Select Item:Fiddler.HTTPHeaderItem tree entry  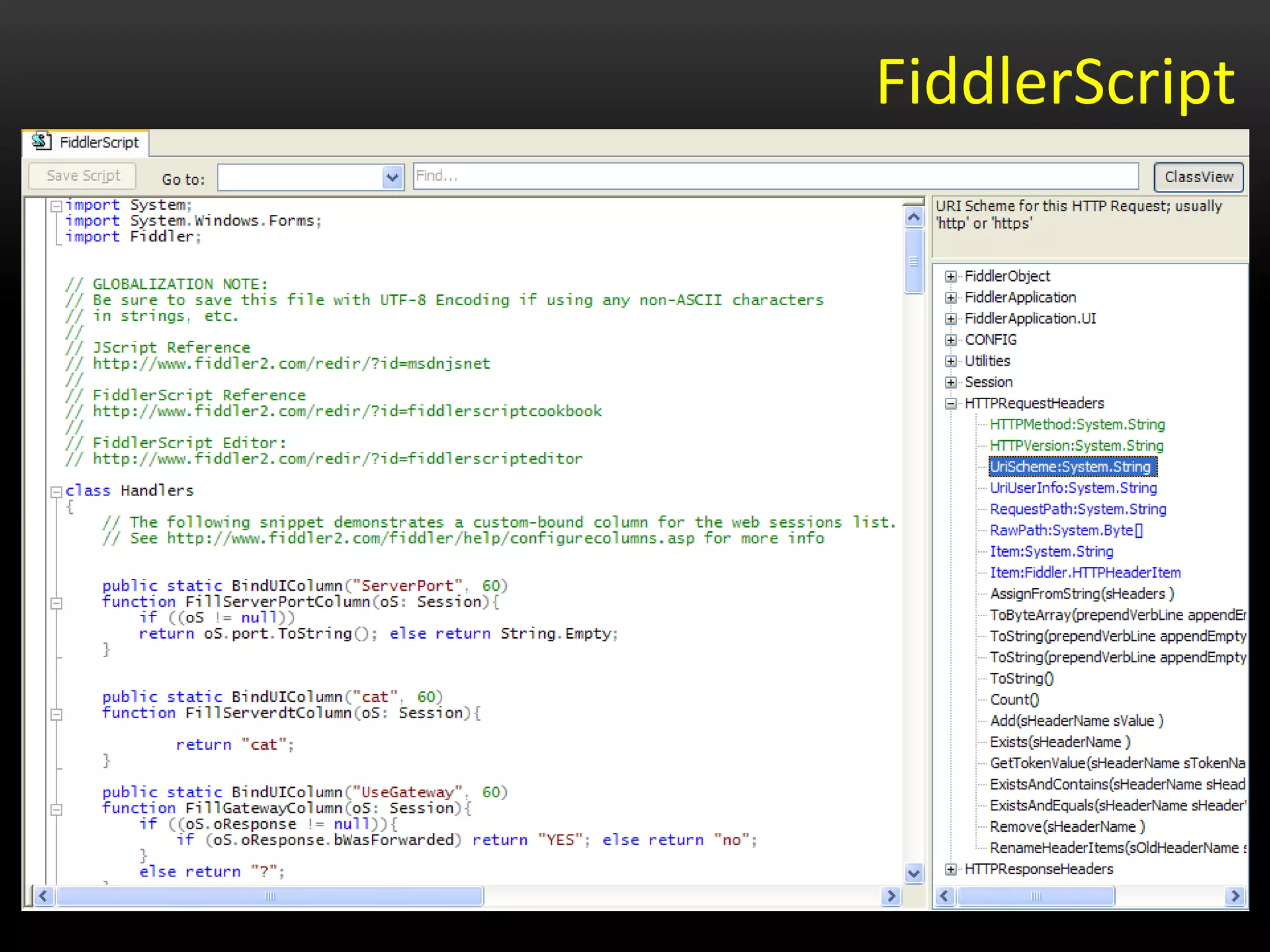pos(1085,573)
